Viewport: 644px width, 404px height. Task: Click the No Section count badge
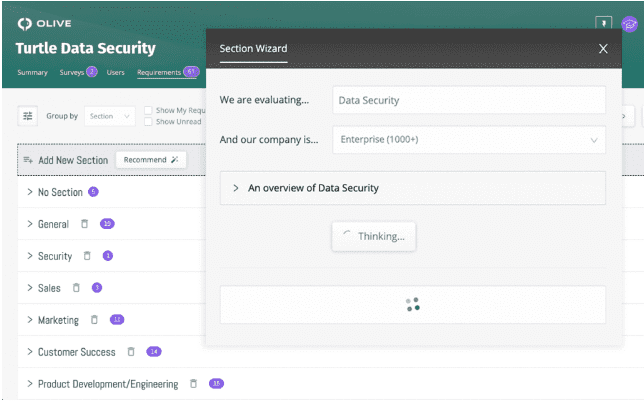click(93, 192)
